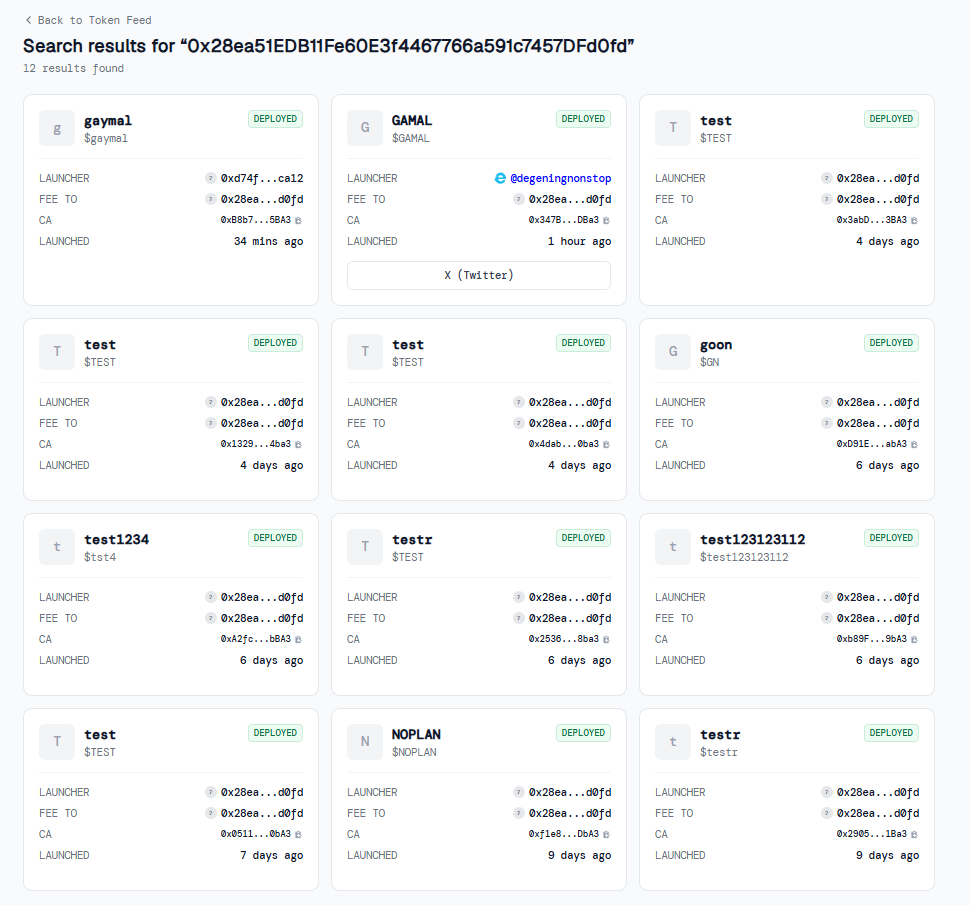Click question icon beside goon LAUNCHER address
970x905 pixels.
coord(826,402)
